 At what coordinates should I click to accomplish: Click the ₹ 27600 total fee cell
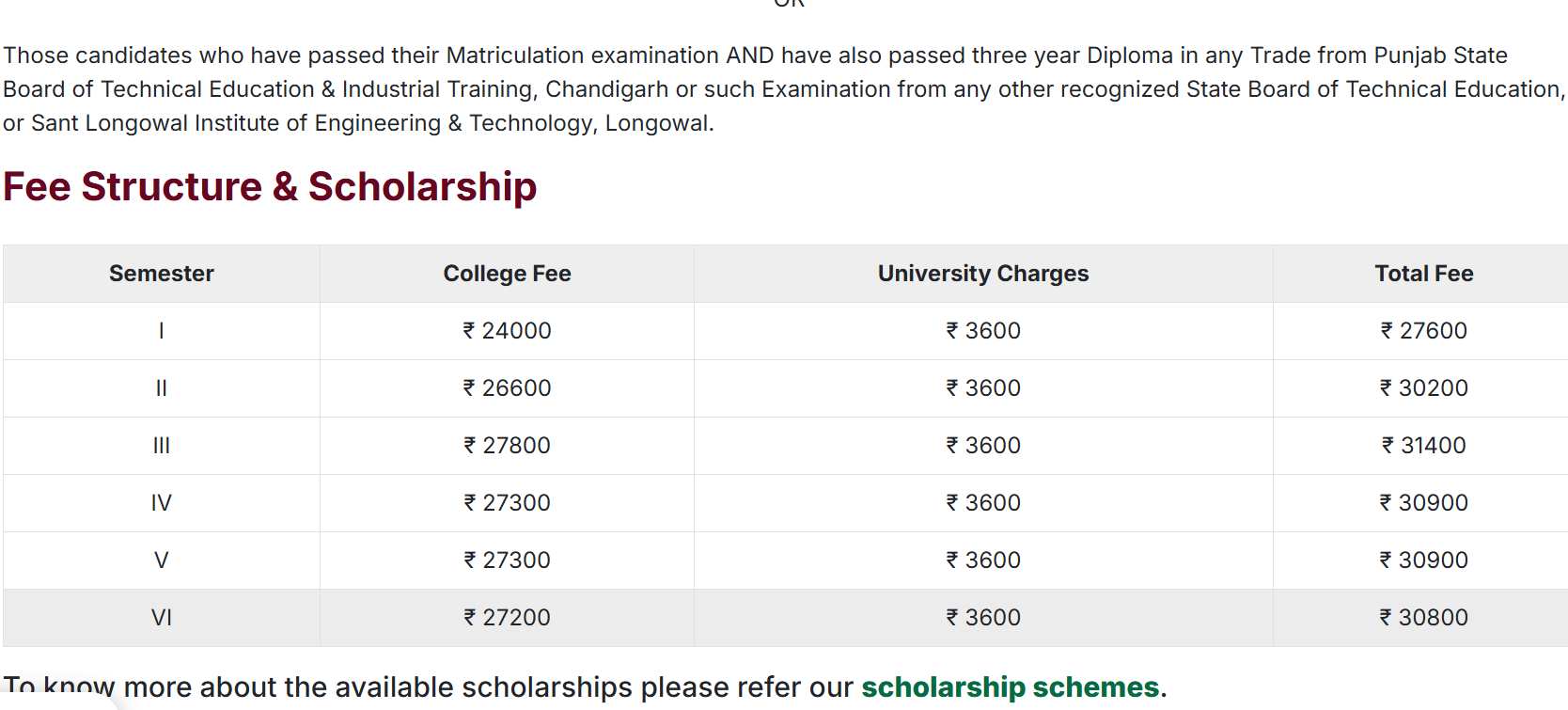coord(1423,331)
